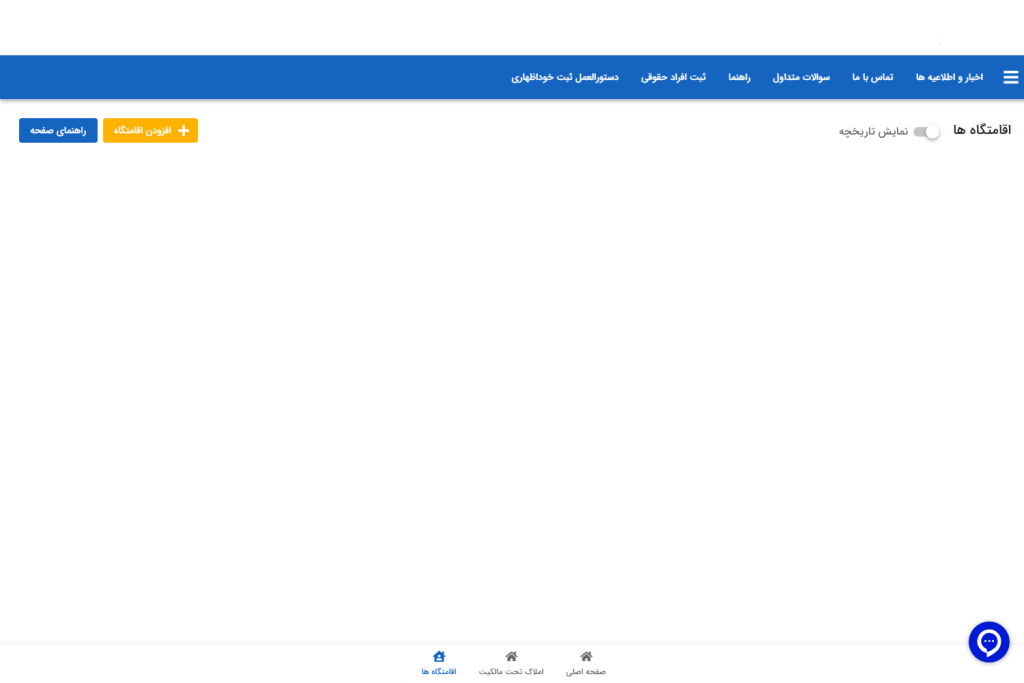Open the blue chat support widget
This screenshot has height=683, width=1024.
(989, 642)
